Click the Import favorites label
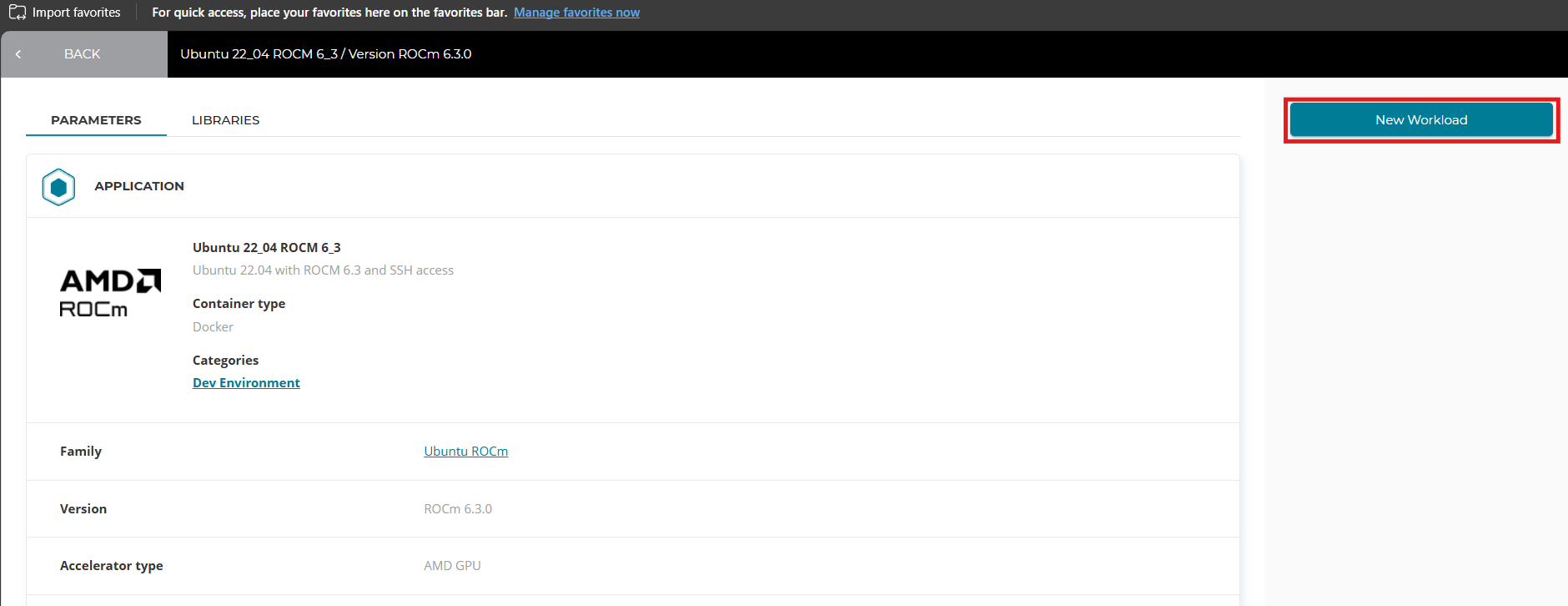Image resolution: width=1568 pixels, height=606 pixels. 76,13
